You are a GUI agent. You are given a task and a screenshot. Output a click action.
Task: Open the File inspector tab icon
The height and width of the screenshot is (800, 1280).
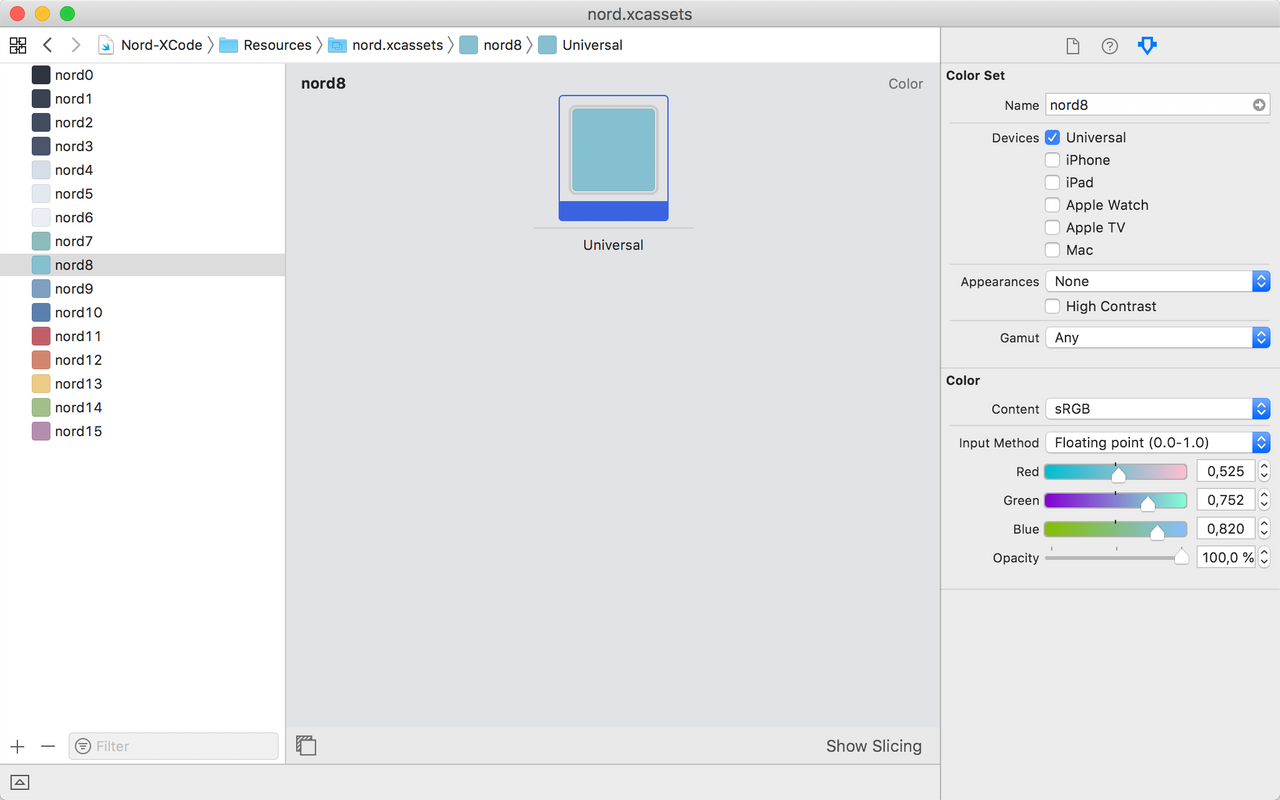(x=1072, y=46)
